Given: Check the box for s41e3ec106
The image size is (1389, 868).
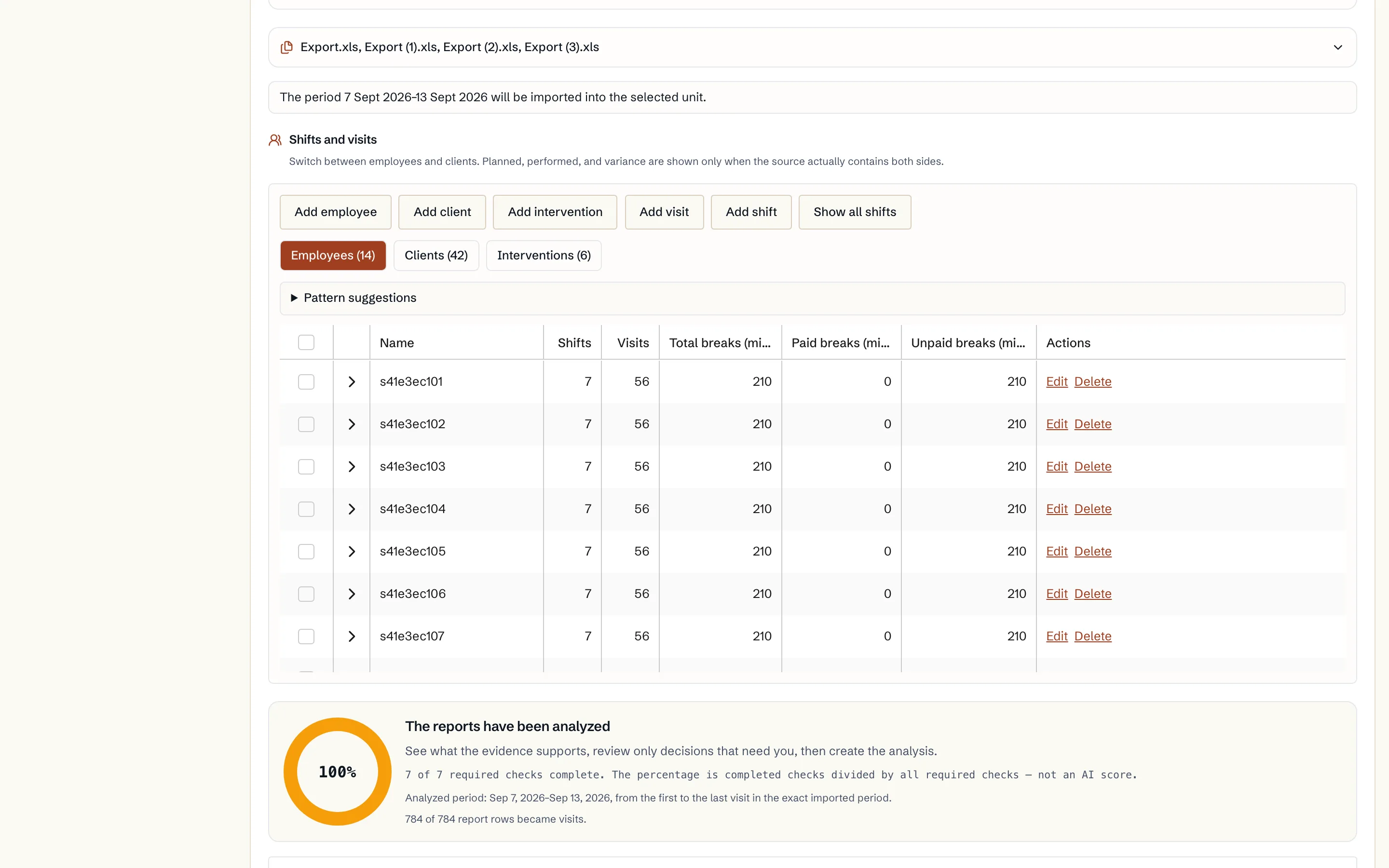Looking at the screenshot, I should (306, 594).
